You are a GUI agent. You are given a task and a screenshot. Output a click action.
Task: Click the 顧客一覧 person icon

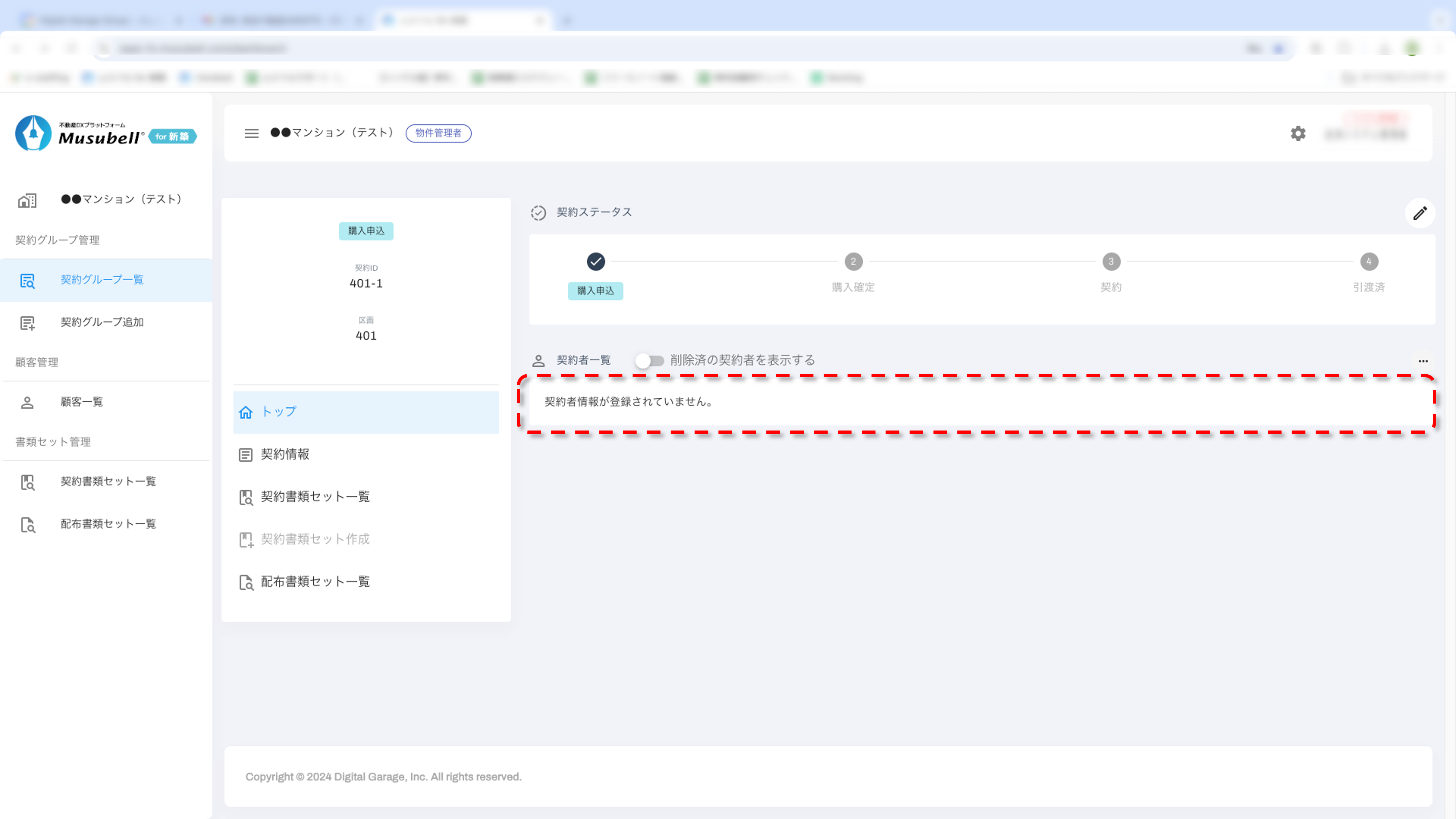(x=27, y=402)
